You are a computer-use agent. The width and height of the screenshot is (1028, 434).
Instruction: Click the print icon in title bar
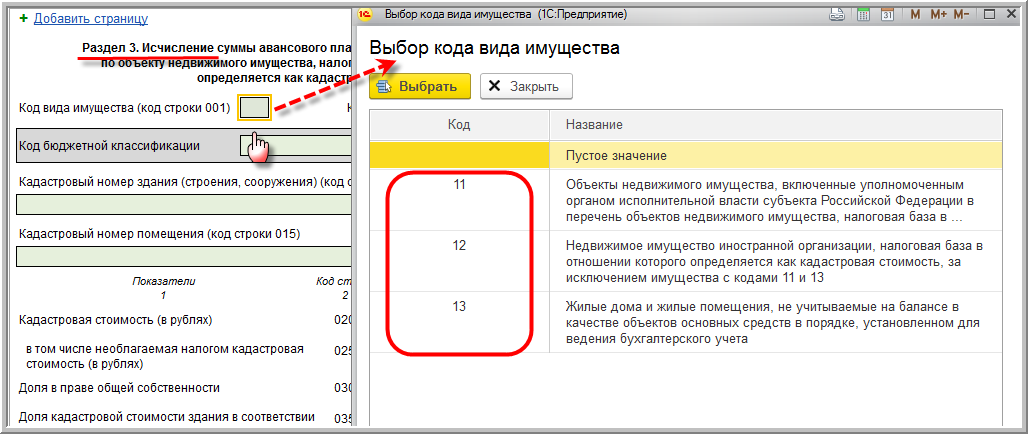[837, 15]
